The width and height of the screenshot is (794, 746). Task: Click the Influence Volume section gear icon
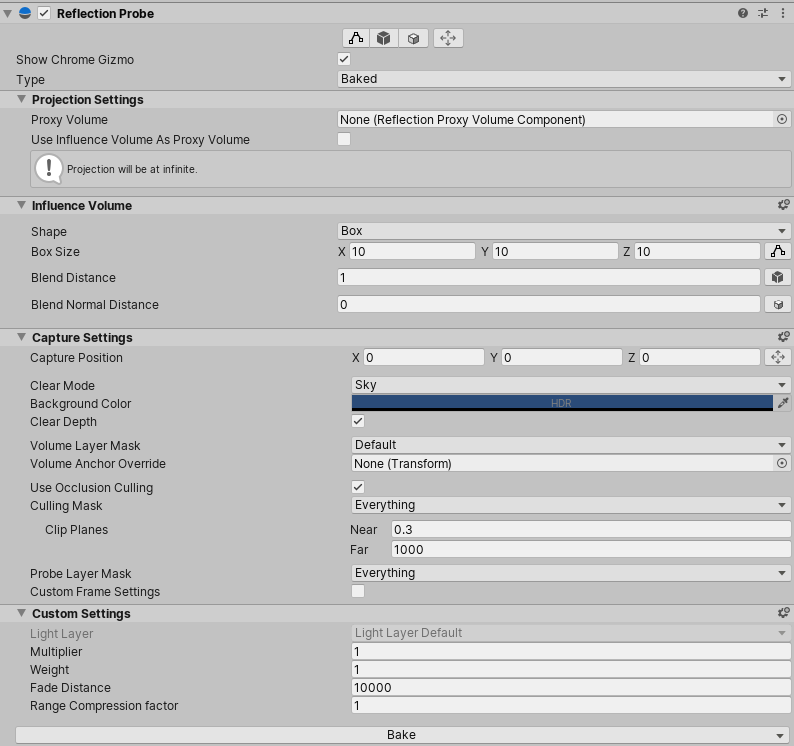tap(783, 205)
